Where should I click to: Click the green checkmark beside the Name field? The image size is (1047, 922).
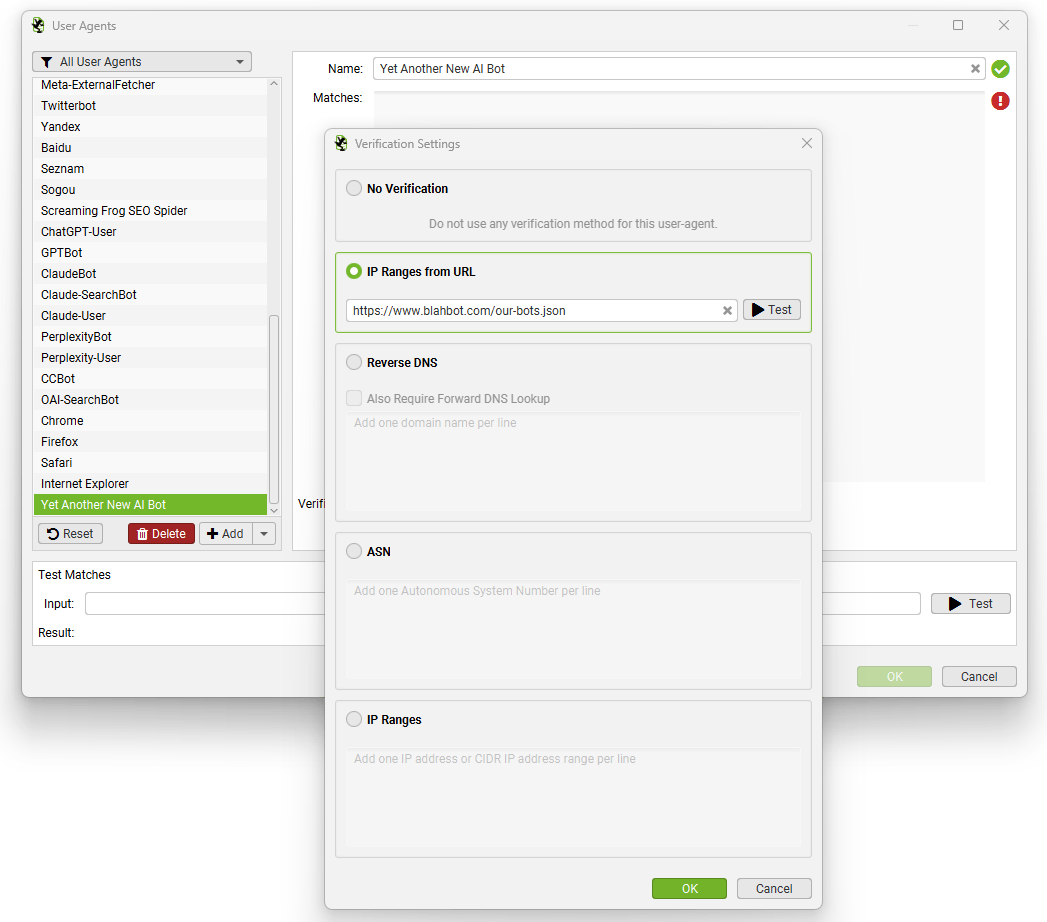1000,68
